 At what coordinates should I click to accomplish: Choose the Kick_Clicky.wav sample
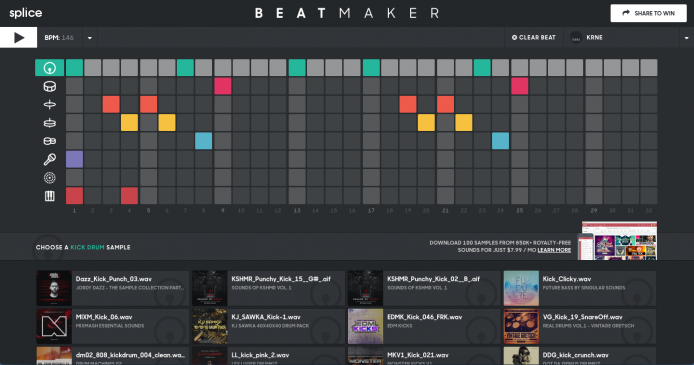pos(579,288)
